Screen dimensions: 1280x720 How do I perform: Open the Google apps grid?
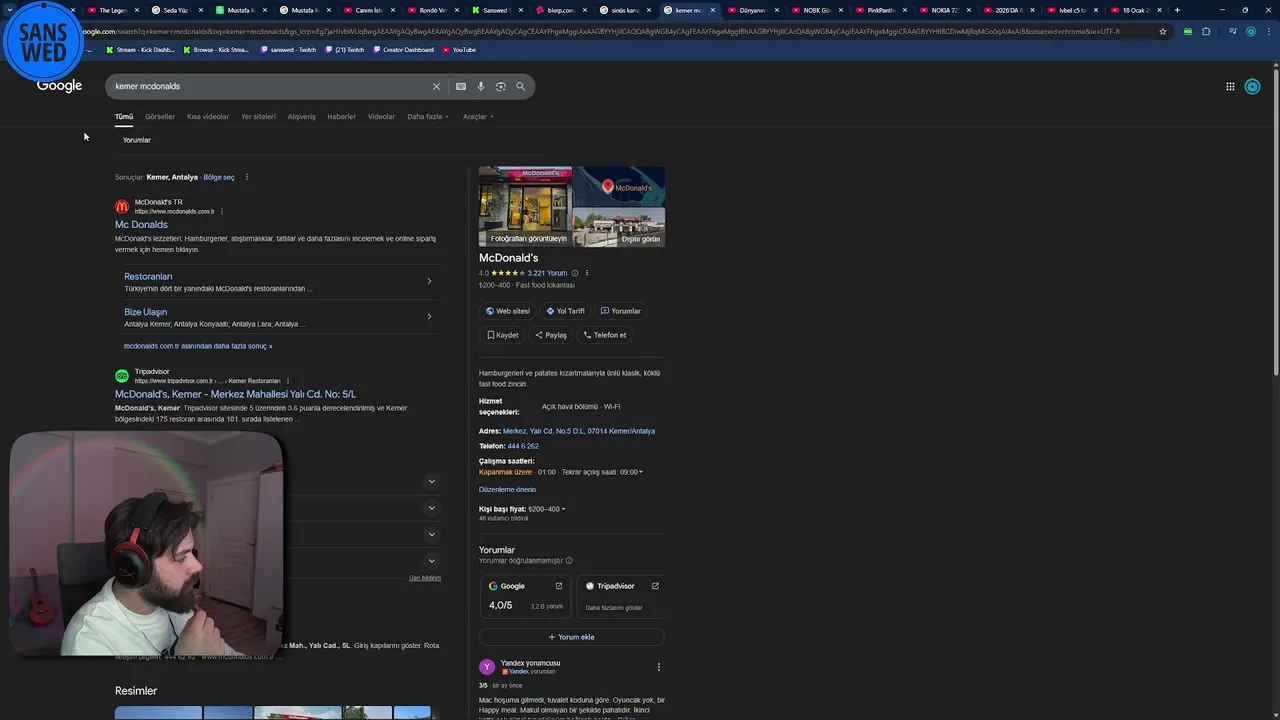(1230, 87)
